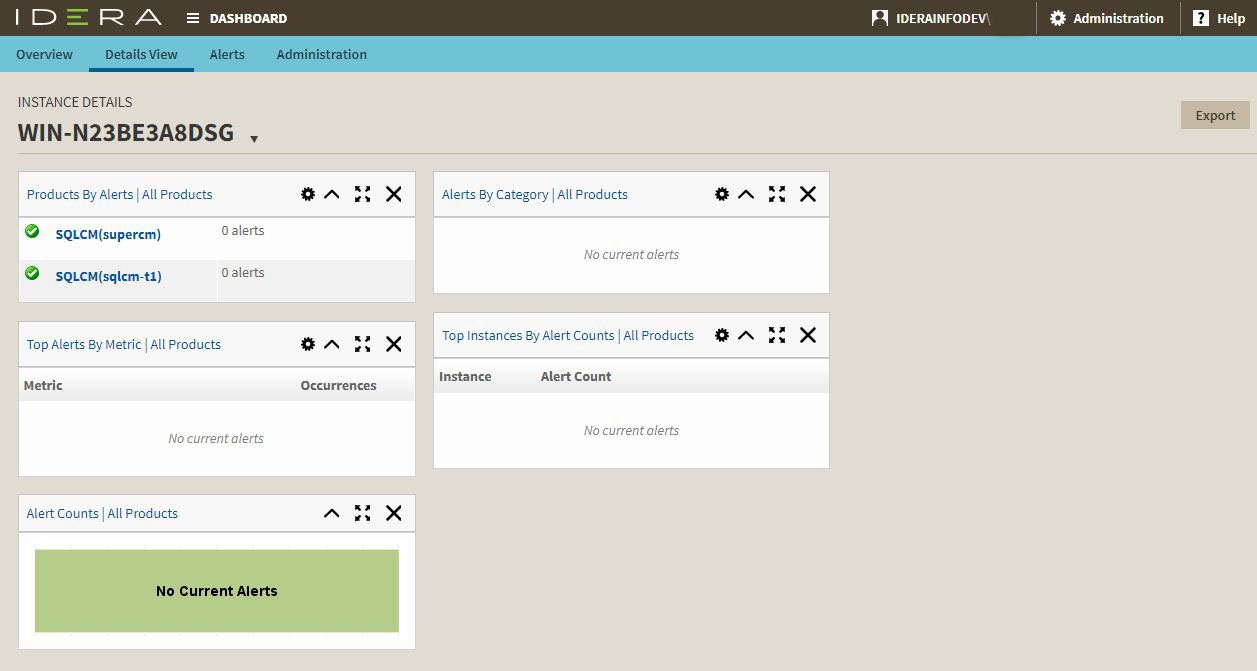Click the IDERAINFODEV user name
The width and height of the screenshot is (1257, 671).
pyautogui.click(x=943, y=19)
